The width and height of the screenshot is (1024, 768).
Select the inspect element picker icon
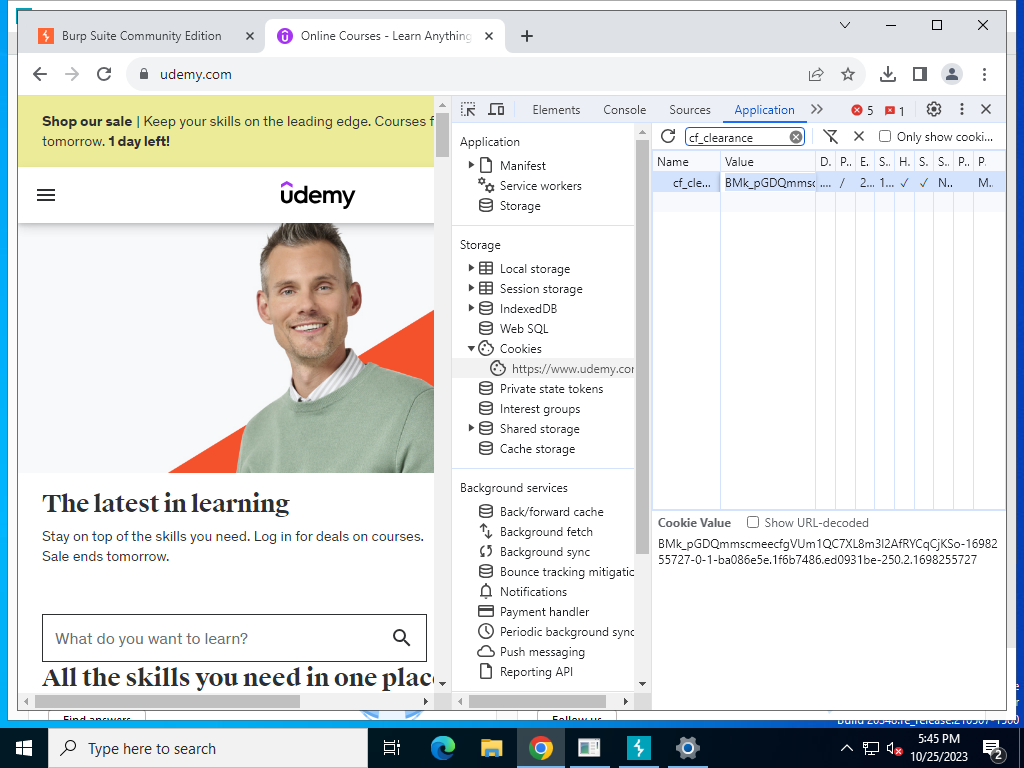468,109
